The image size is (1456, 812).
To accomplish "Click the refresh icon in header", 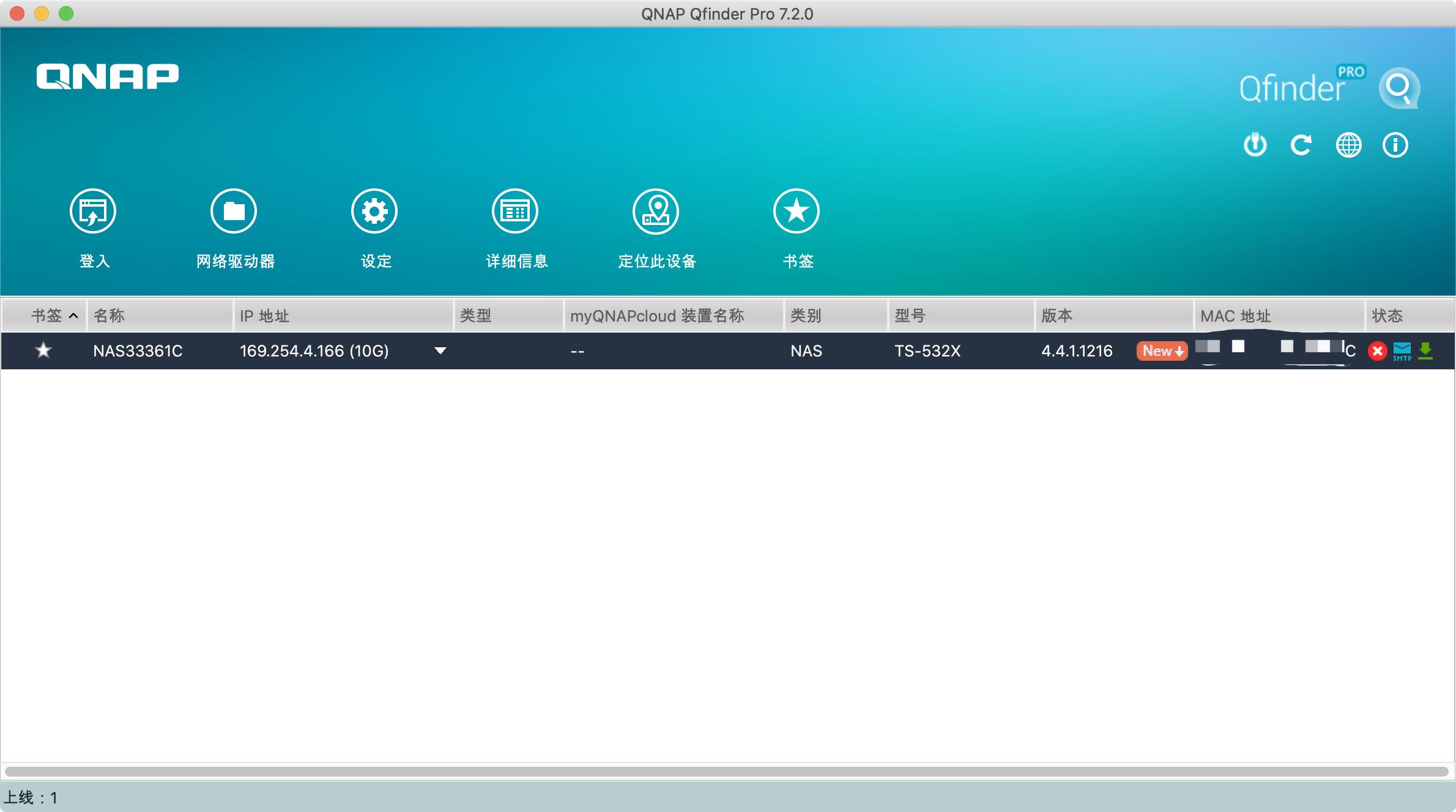I will (1301, 145).
